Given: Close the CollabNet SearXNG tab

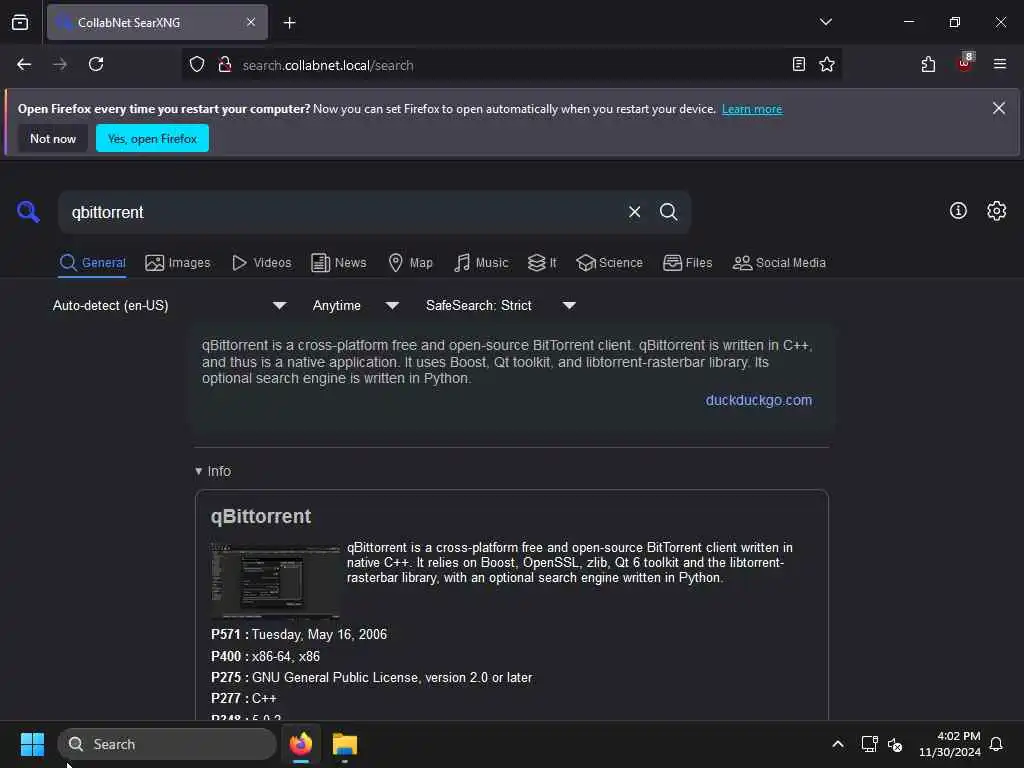Looking at the screenshot, I should 251,23.
